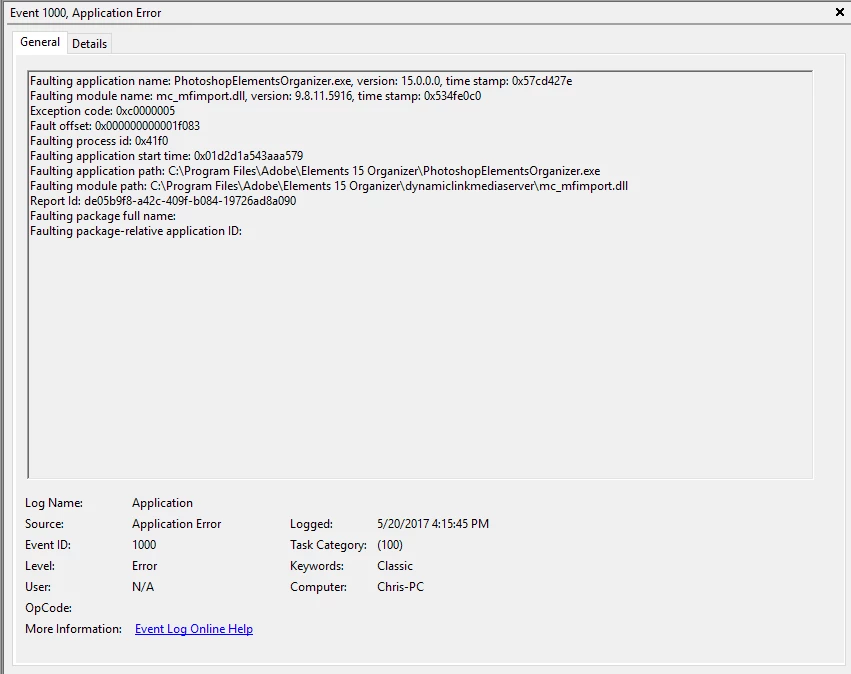Screen dimensions: 851x674
Task: Click the Source value 'Application Error'
Action: 176,524
